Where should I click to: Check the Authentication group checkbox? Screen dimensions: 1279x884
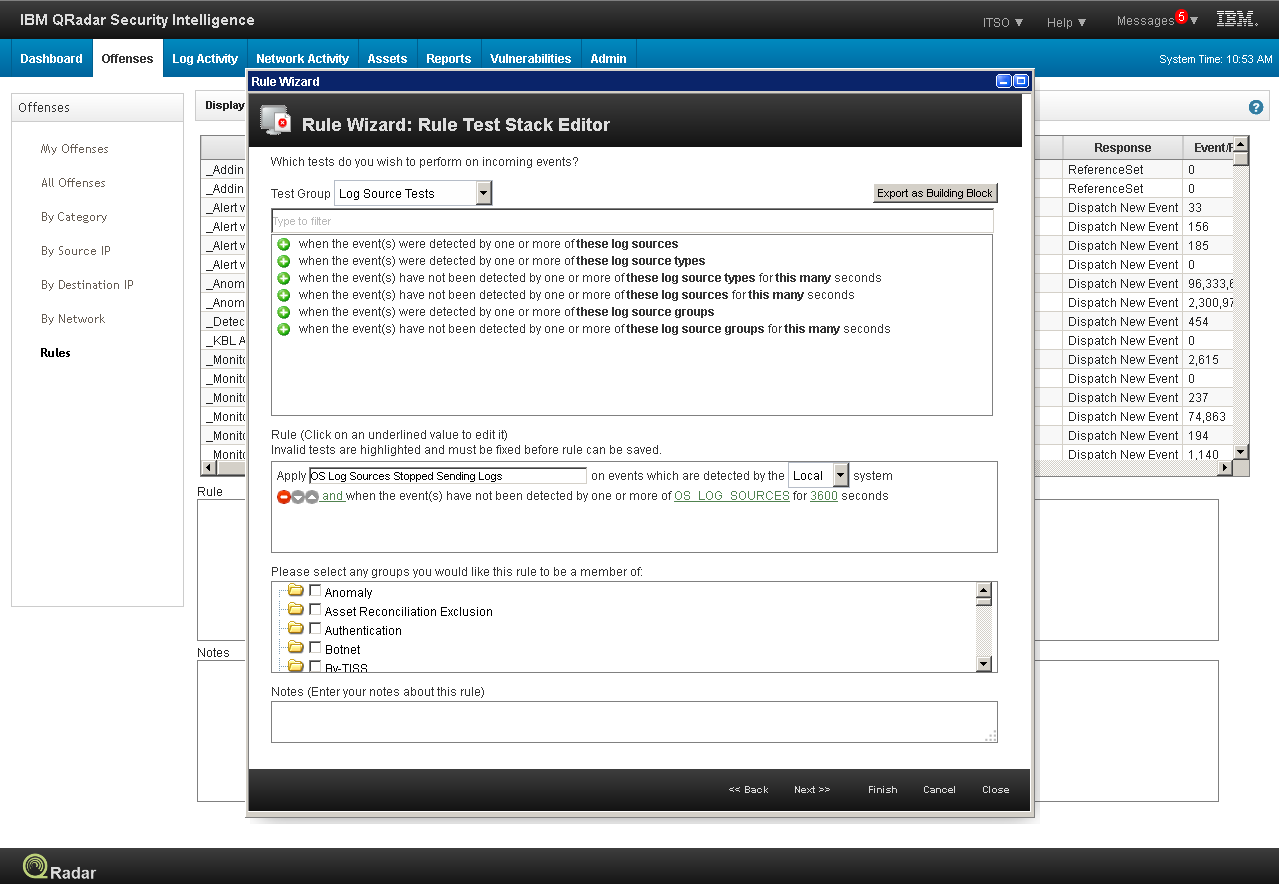[315, 629]
